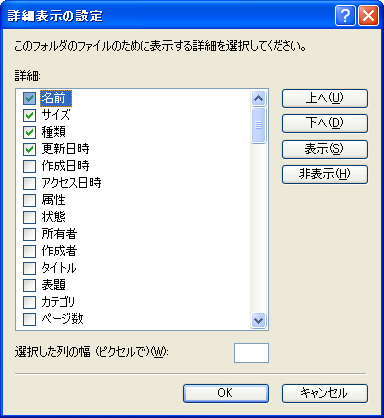Click the 表示(S) button
Image resolution: width=384 pixels, height=418 pixels.
(x=325, y=149)
